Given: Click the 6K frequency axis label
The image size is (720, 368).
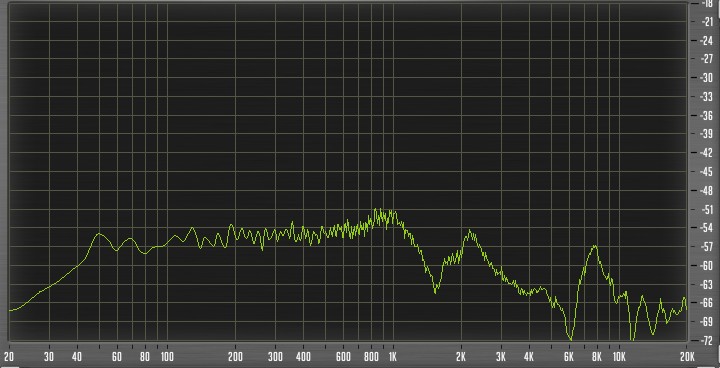Looking at the screenshot, I should coord(569,357).
